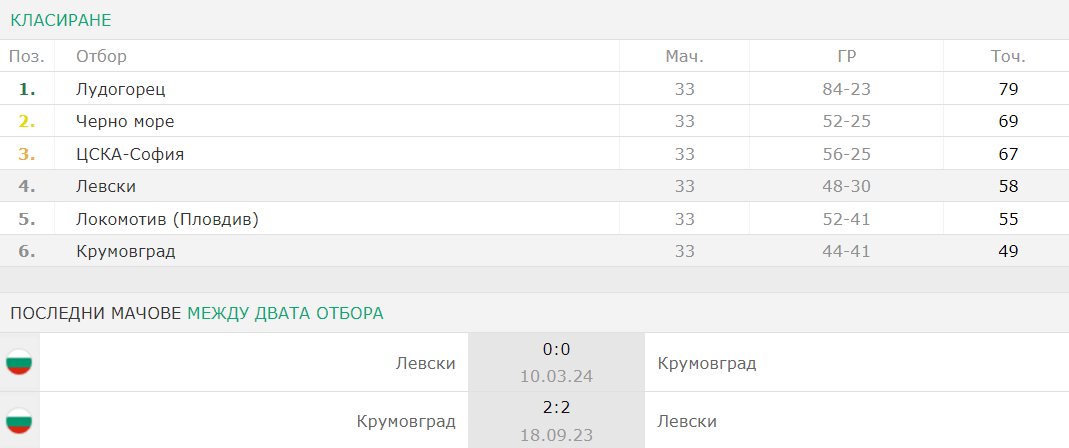The image size is (1069, 448).
Task: Click Крумовград as home team in the 2:2 match
Action: 406,421
